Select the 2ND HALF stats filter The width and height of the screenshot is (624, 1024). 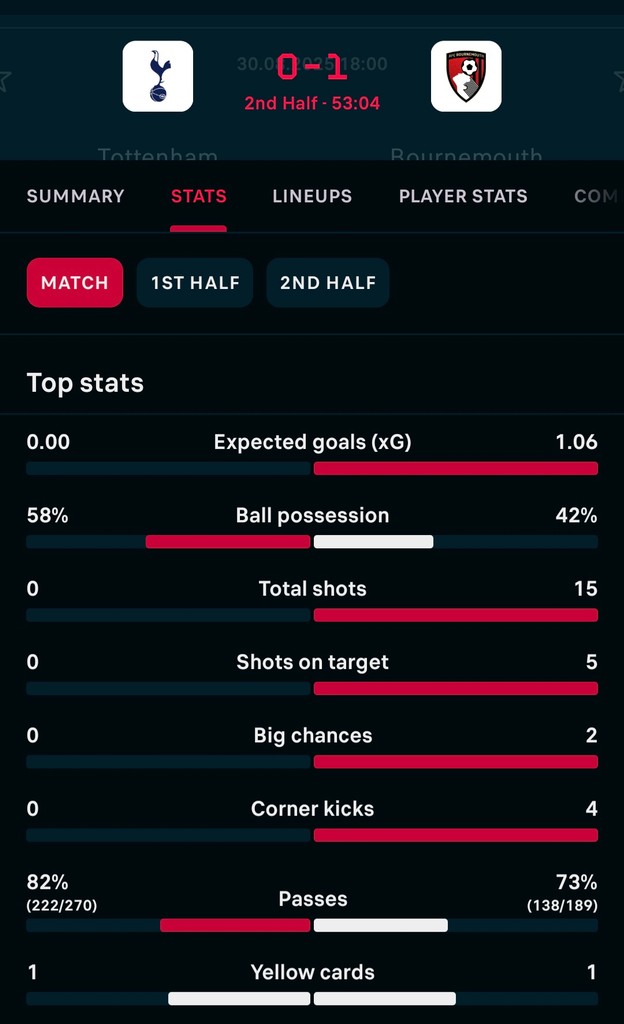328,283
